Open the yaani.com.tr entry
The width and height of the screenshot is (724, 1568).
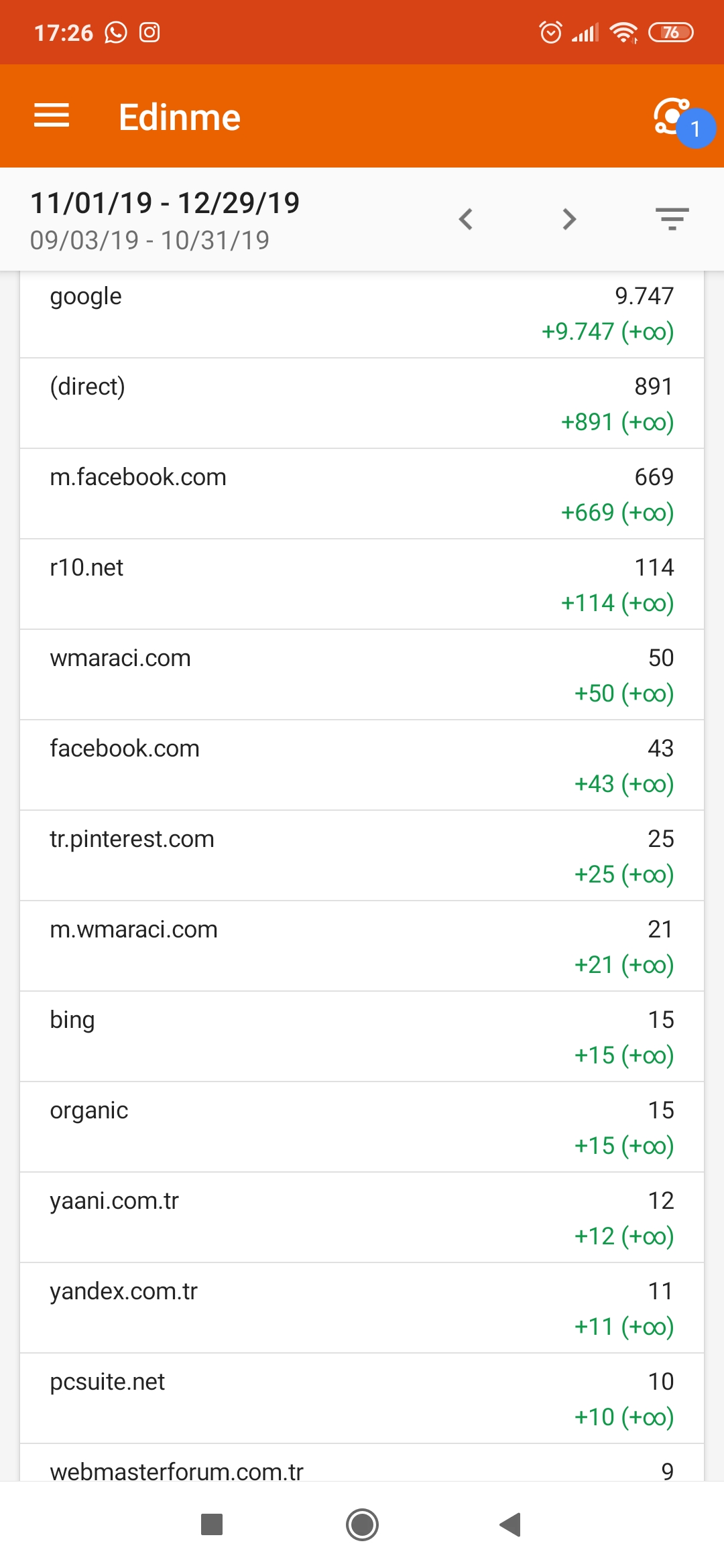[362, 1218]
